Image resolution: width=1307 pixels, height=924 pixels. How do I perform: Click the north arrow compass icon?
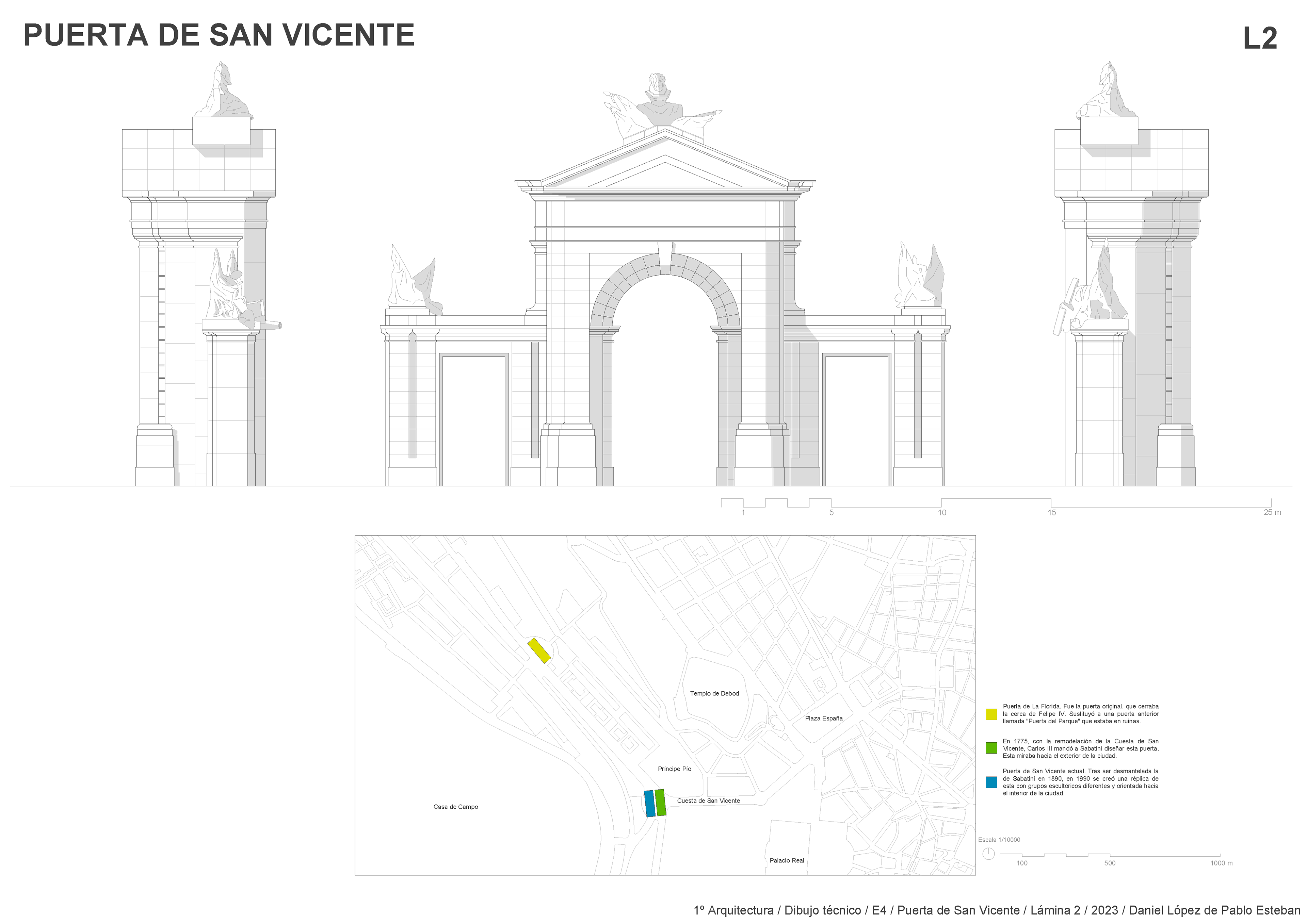click(989, 854)
